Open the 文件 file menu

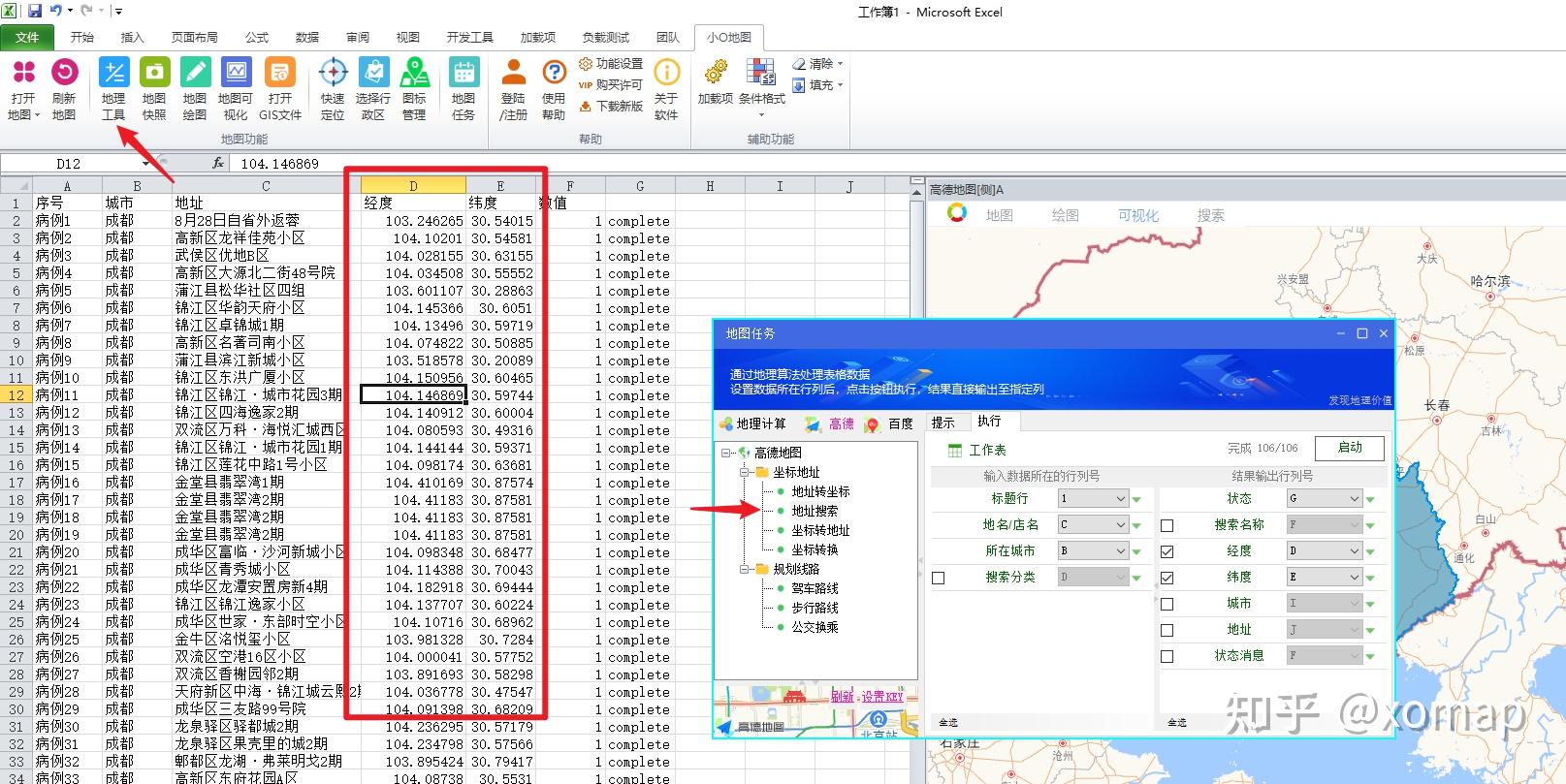(x=27, y=37)
